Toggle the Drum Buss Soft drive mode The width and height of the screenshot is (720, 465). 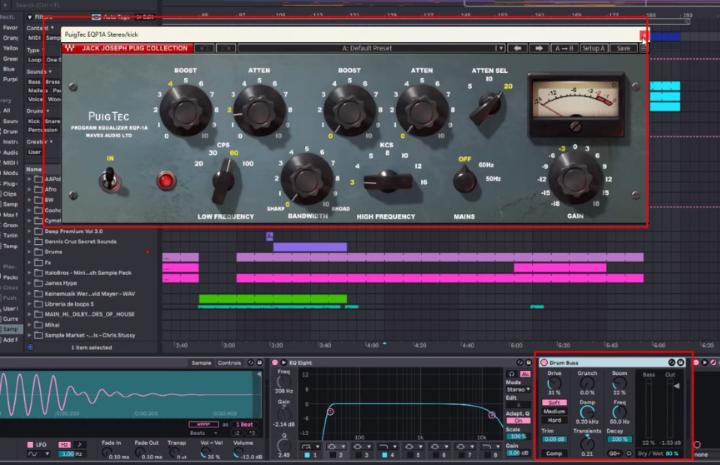point(553,402)
